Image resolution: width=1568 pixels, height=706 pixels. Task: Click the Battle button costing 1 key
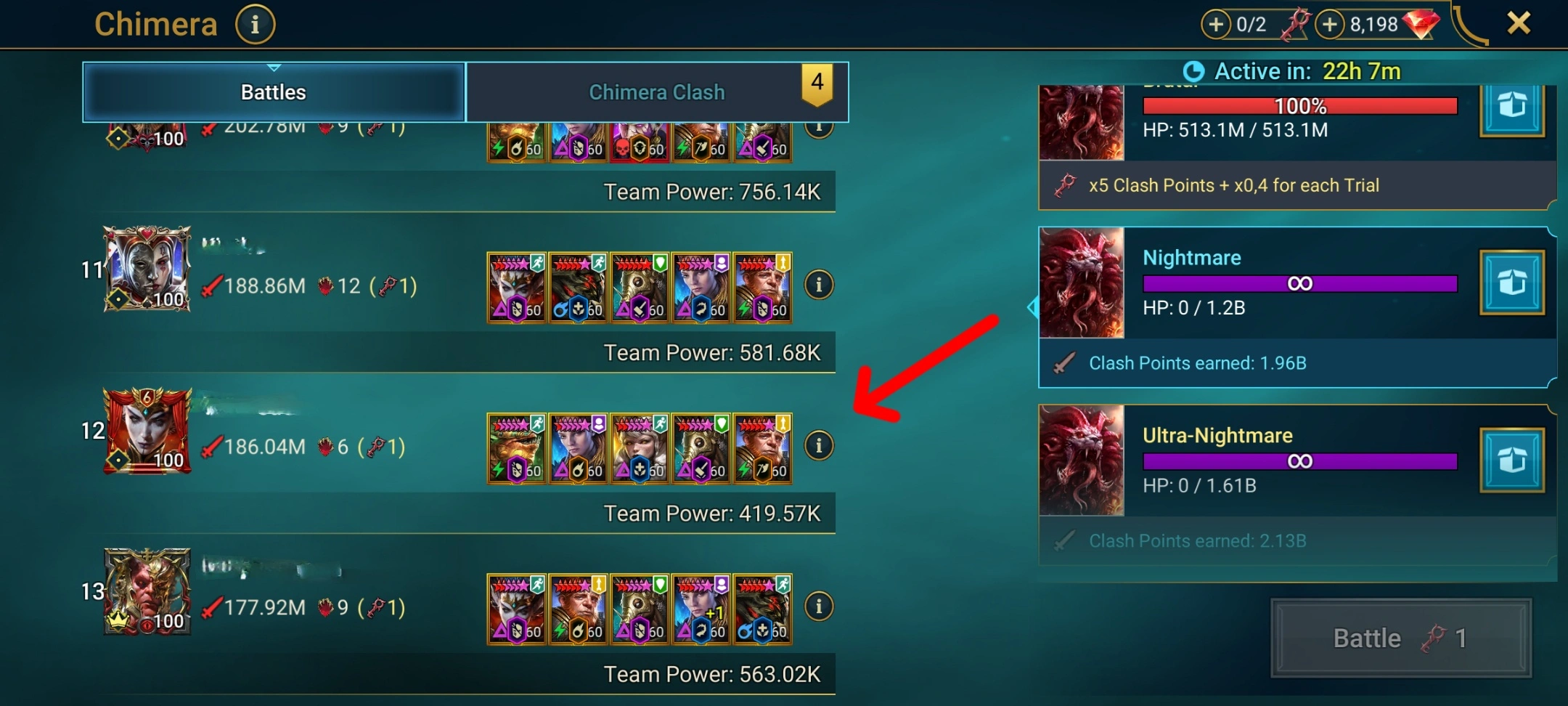click(x=1401, y=638)
